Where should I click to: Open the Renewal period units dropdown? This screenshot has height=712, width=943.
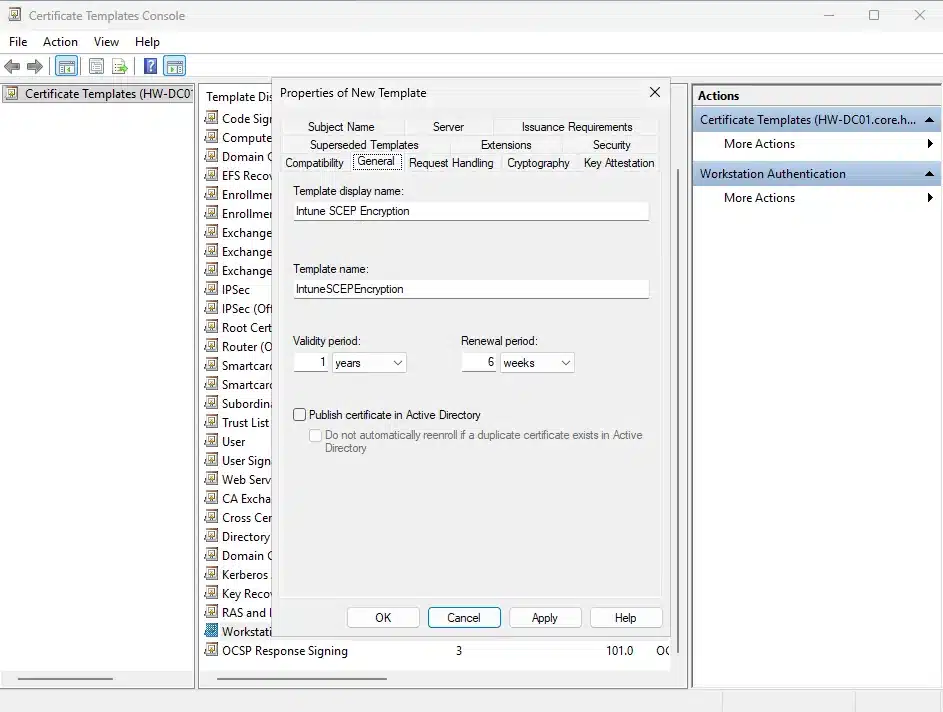click(x=537, y=363)
